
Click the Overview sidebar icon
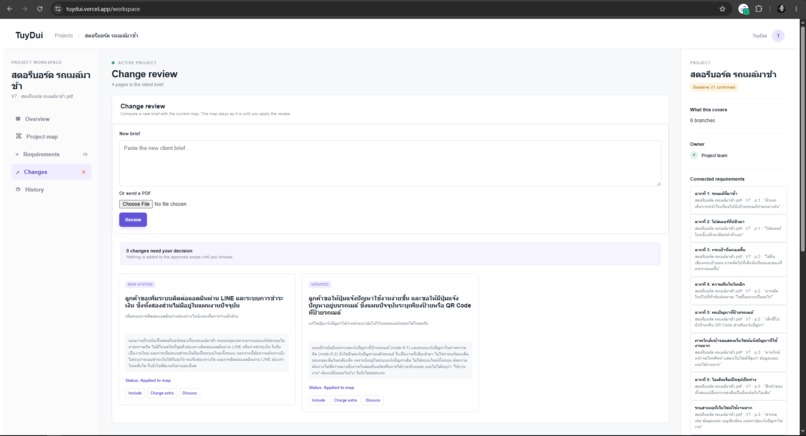tap(18, 119)
